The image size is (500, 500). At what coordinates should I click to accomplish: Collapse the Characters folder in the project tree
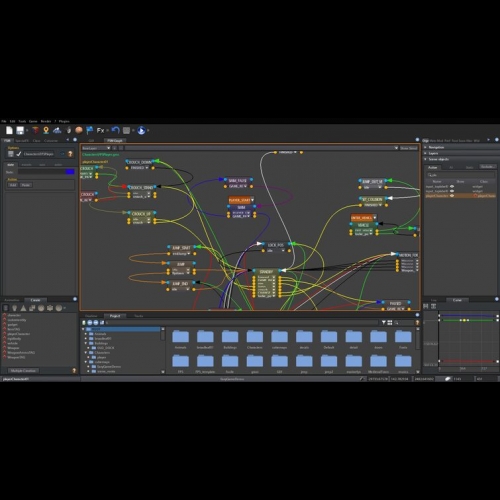click(86, 352)
